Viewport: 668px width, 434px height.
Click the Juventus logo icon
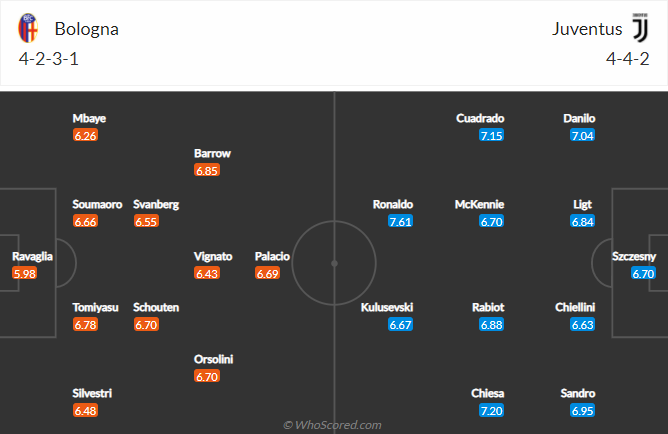point(638,27)
